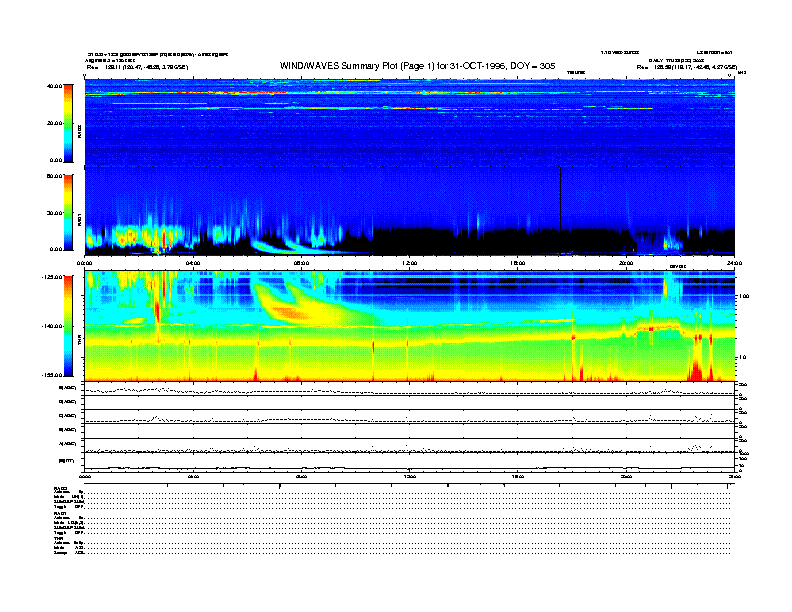Select the RAD1 color scale bar
The image size is (792, 612).
(x=68, y=212)
